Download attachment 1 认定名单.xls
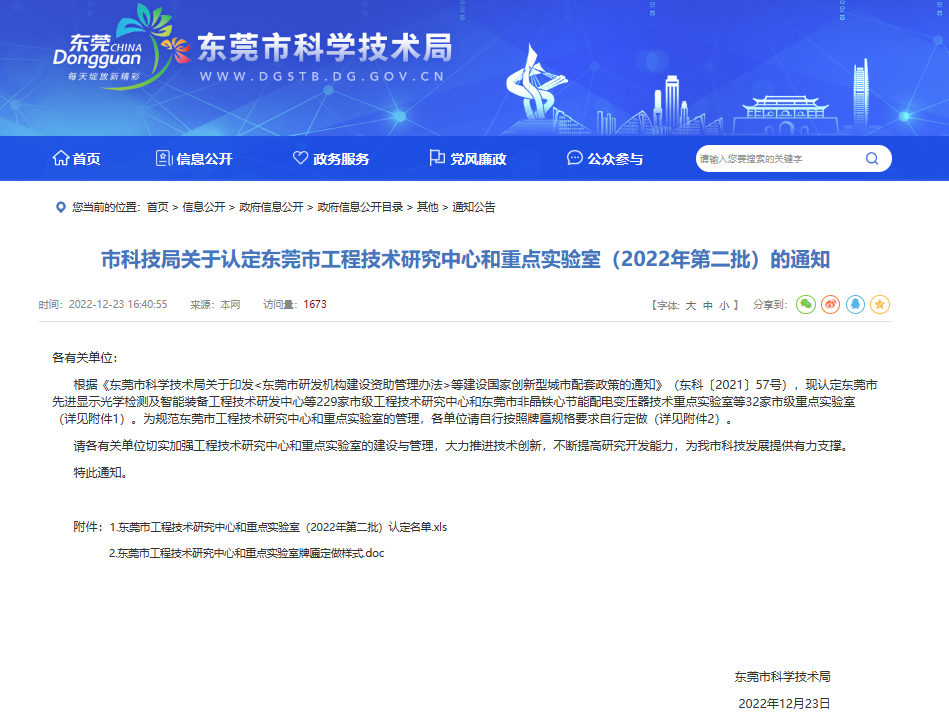This screenshot has height=721, width=949. coord(278,527)
